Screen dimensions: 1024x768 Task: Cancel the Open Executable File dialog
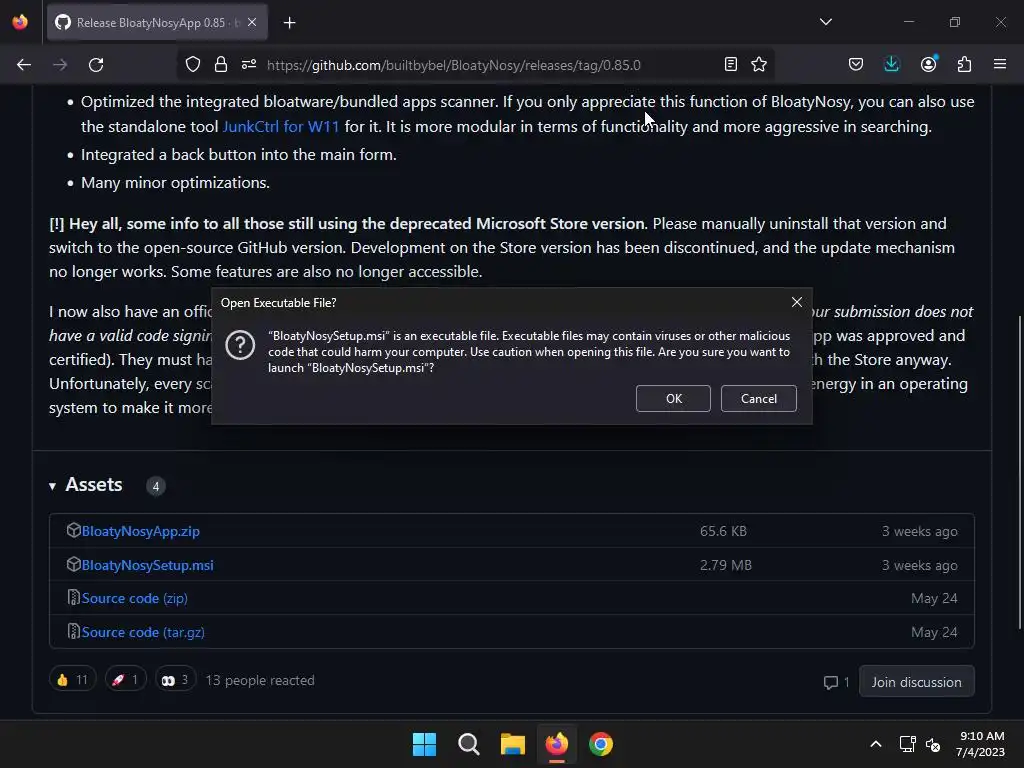point(758,398)
